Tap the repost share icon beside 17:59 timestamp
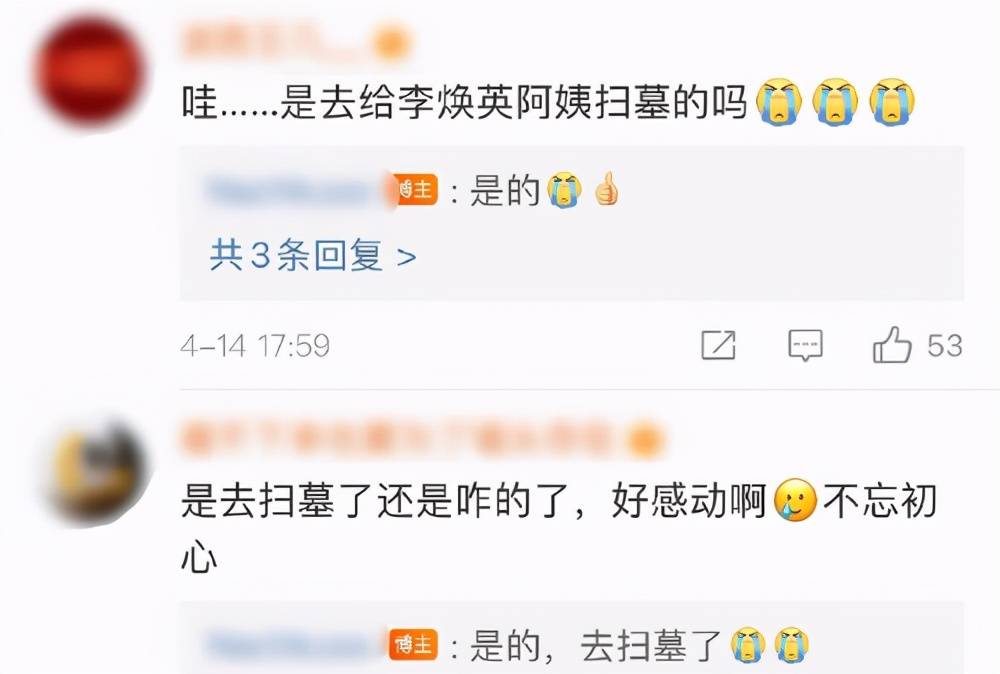 click(x=718, y=345)
